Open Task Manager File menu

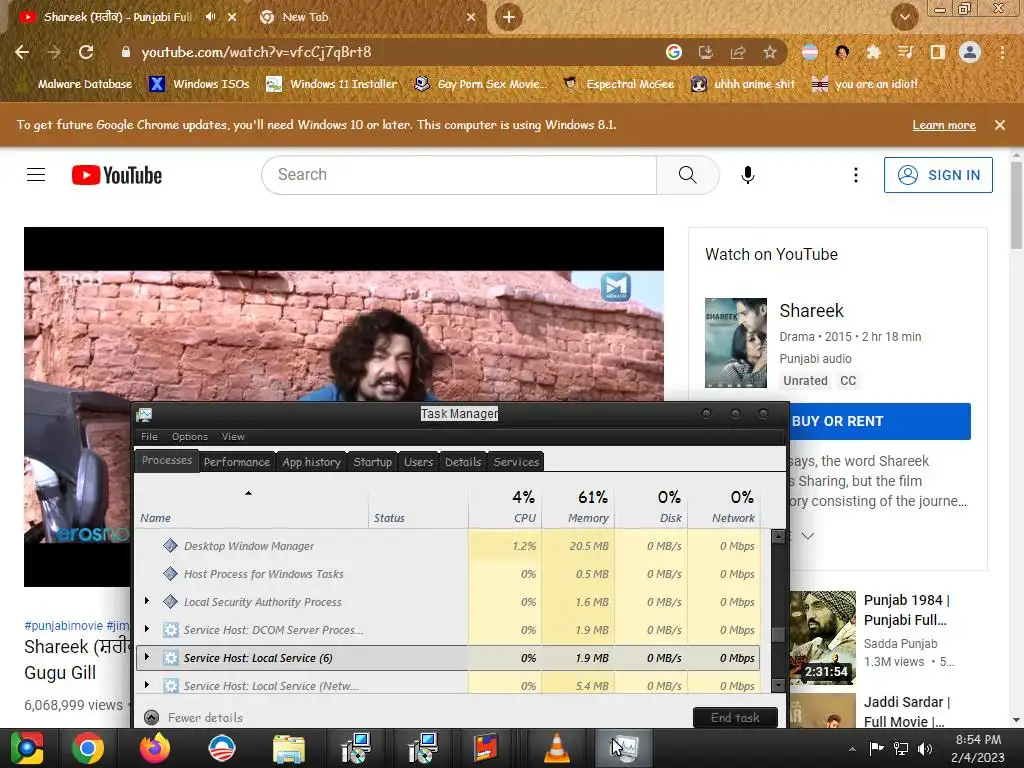point(150,436)
